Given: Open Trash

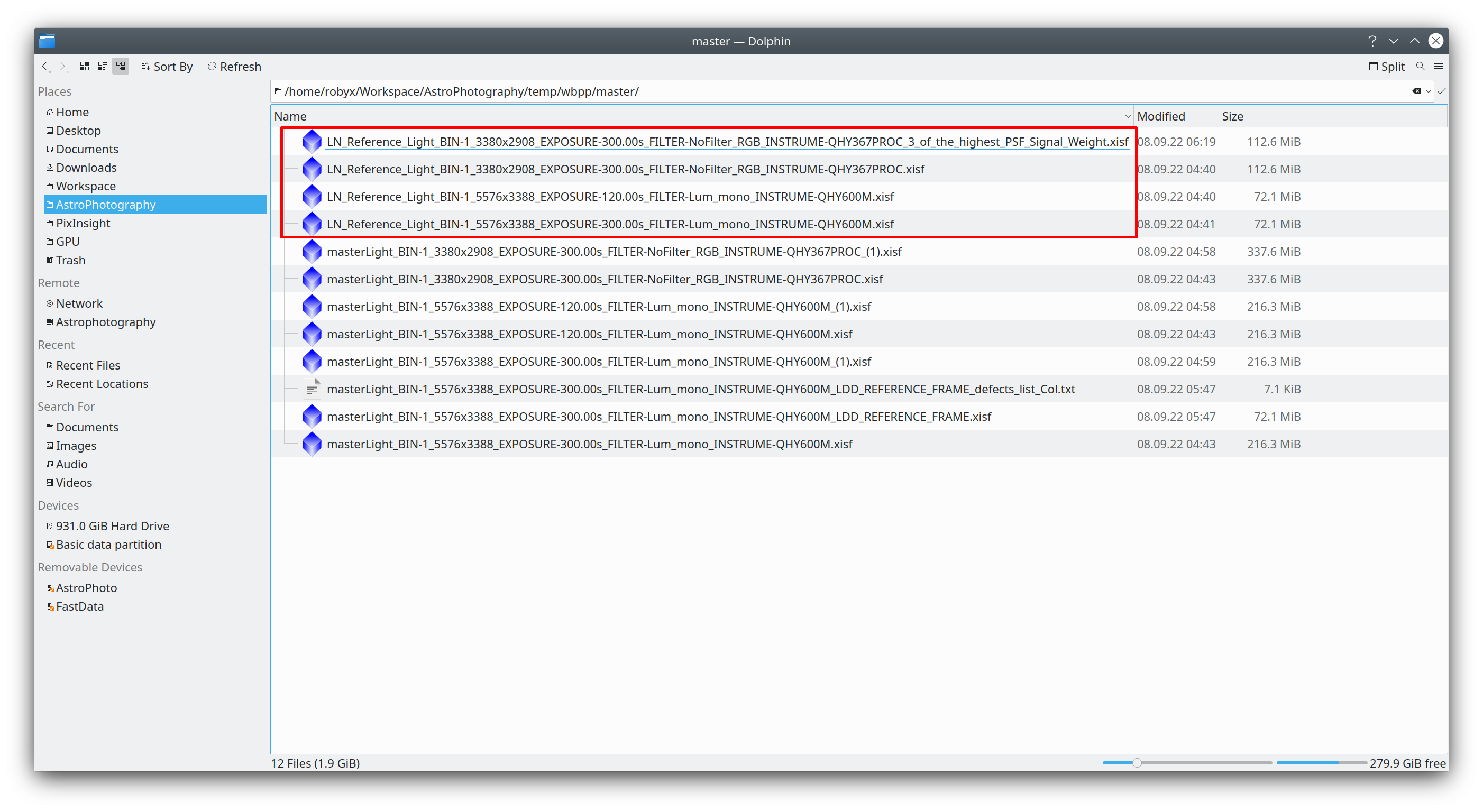Looking at the screenshot, I should (70, 260).
